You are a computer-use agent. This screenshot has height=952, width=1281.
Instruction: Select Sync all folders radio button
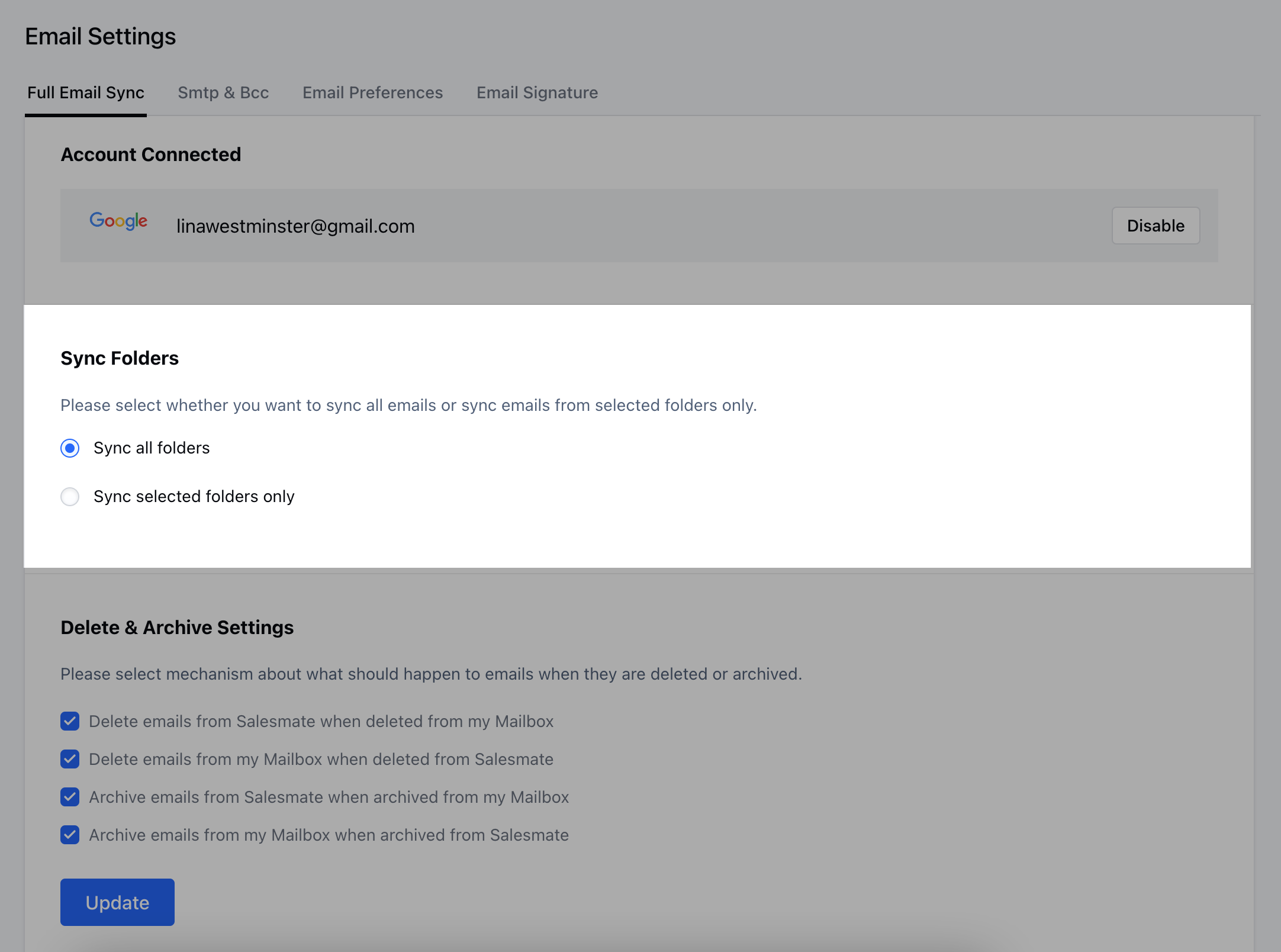(70, 448)
